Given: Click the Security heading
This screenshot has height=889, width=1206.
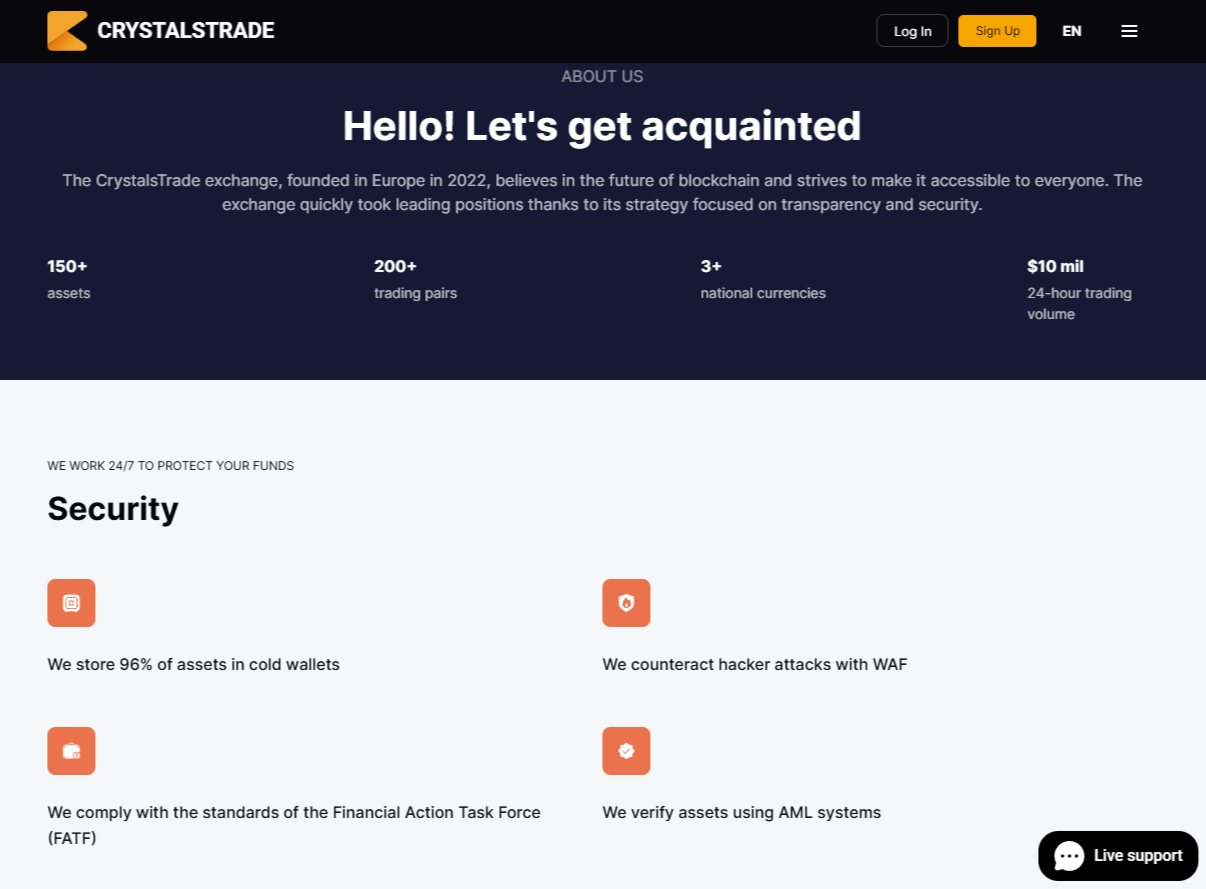Looking at the screenshot, I should [x=113, y=508].
